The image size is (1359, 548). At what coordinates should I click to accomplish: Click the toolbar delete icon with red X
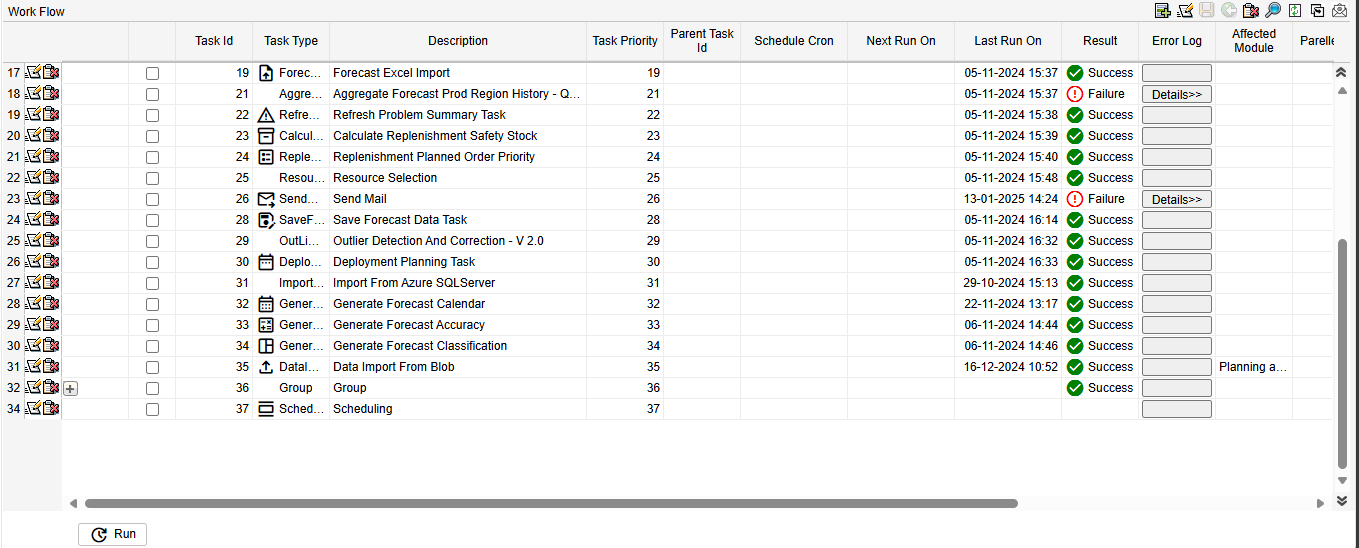(1251, 10)
